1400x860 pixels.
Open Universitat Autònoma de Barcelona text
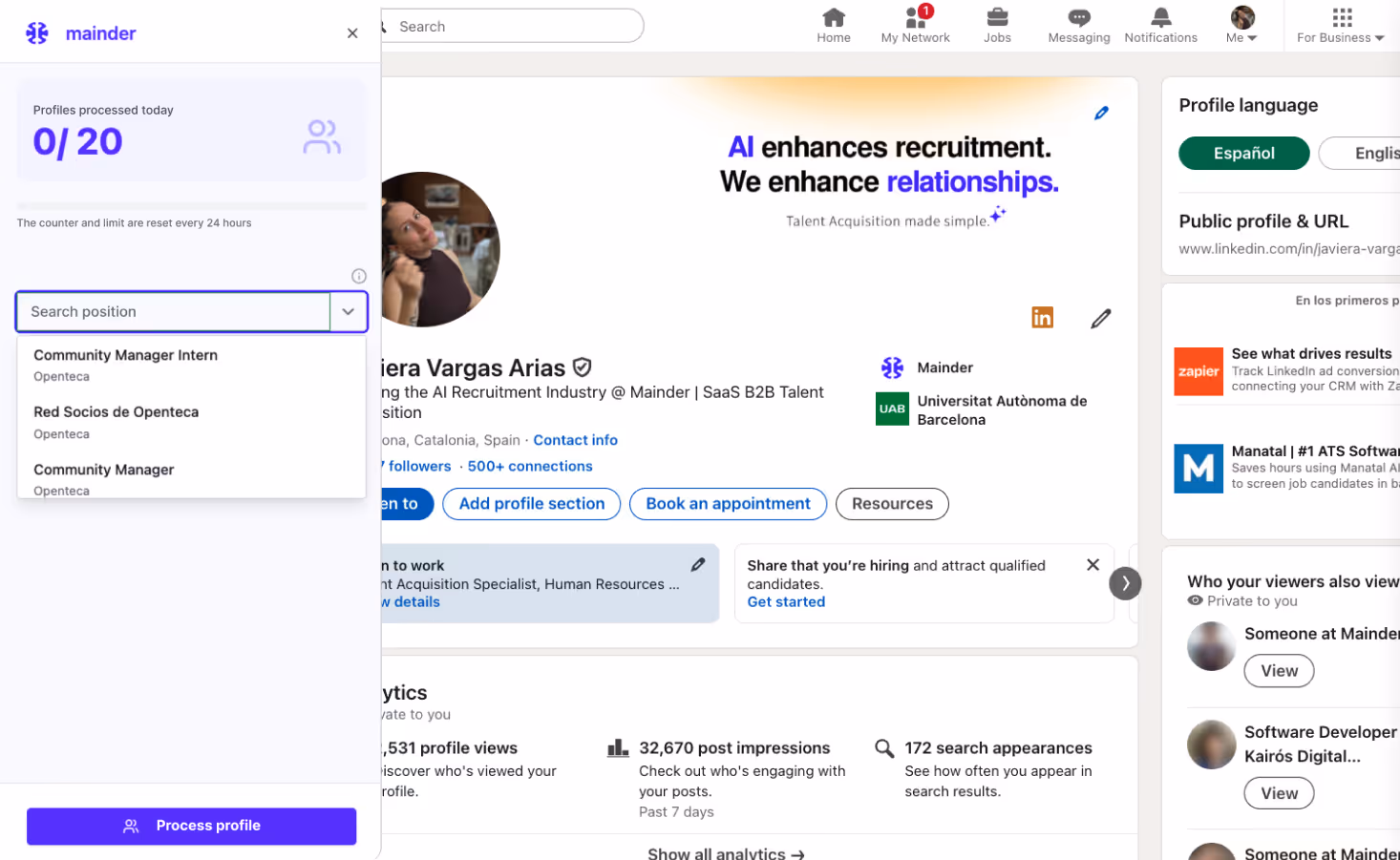[x=1002, y=409]
